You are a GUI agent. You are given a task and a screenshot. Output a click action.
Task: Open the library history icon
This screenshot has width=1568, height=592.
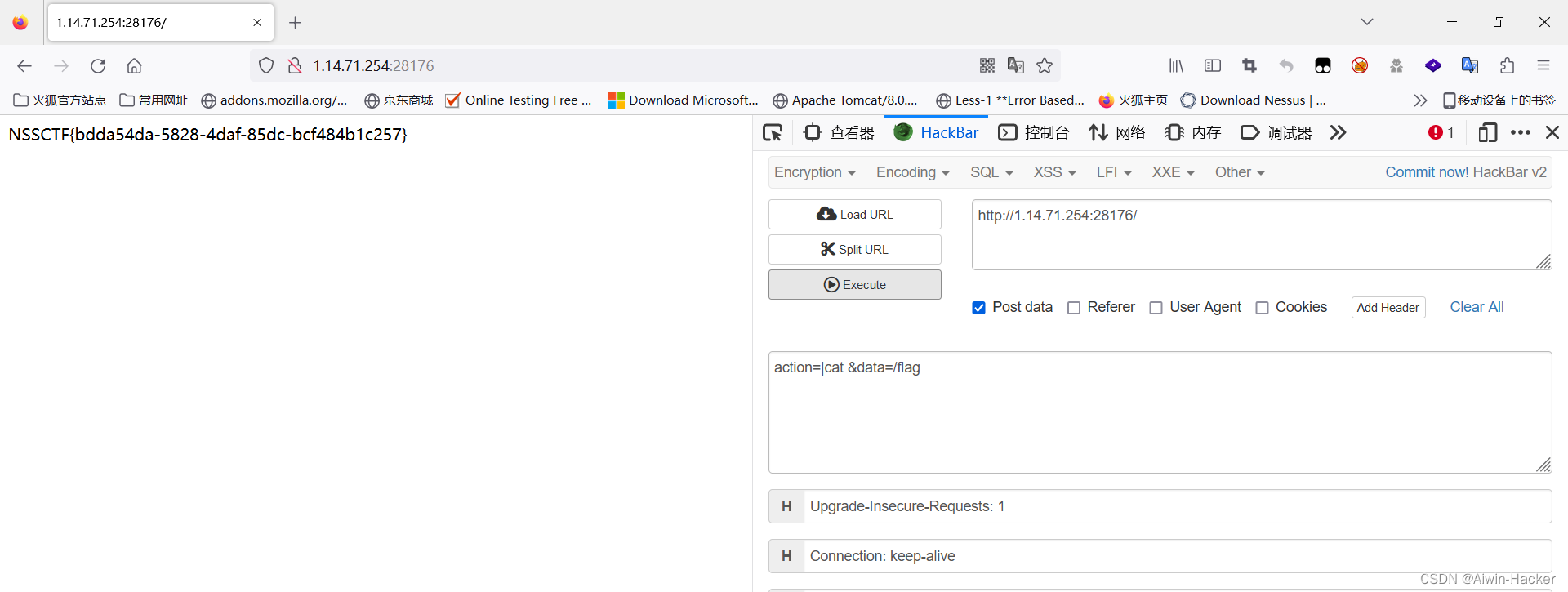pos(1176,66)
